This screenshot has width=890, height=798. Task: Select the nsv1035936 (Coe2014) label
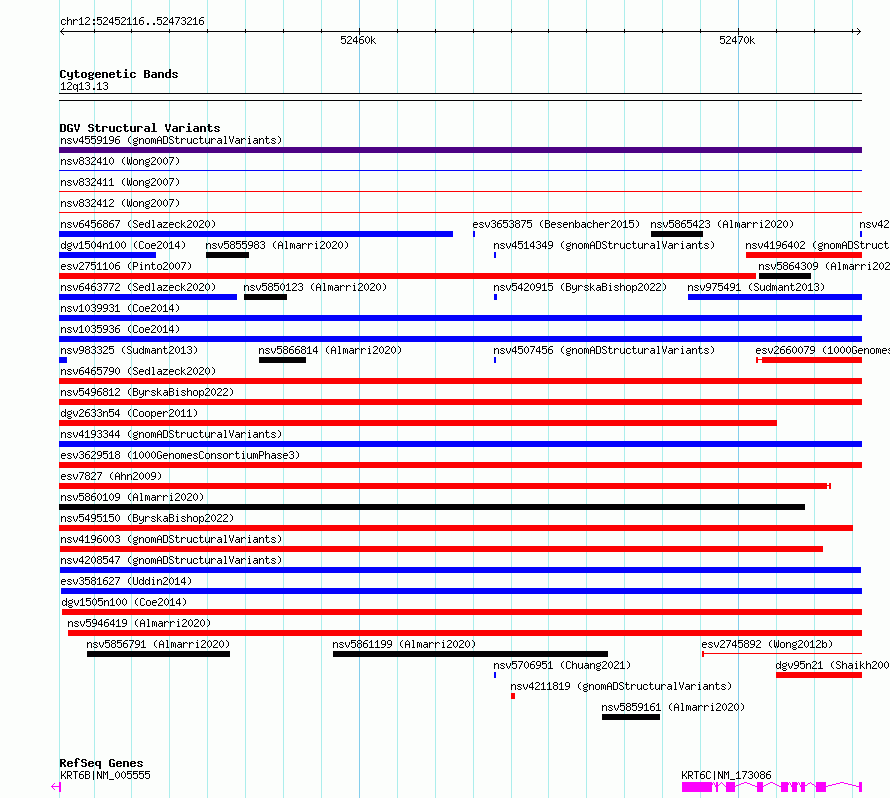120,329
